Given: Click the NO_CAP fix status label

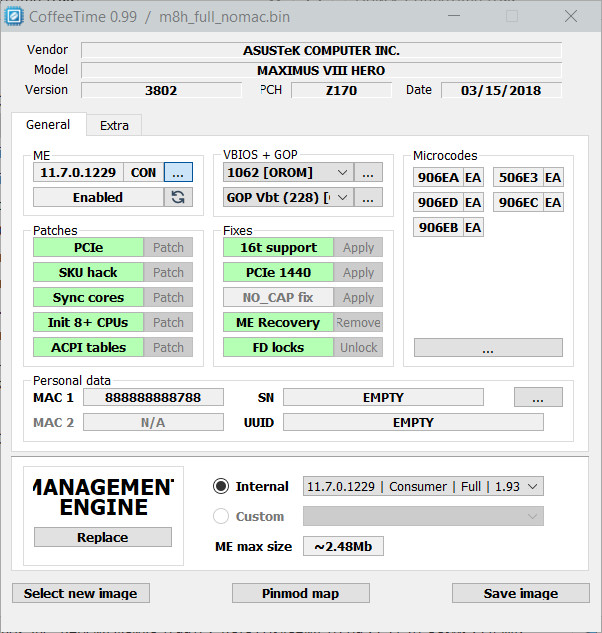Looking at the screenshot, I should click(x=279, y=298).
